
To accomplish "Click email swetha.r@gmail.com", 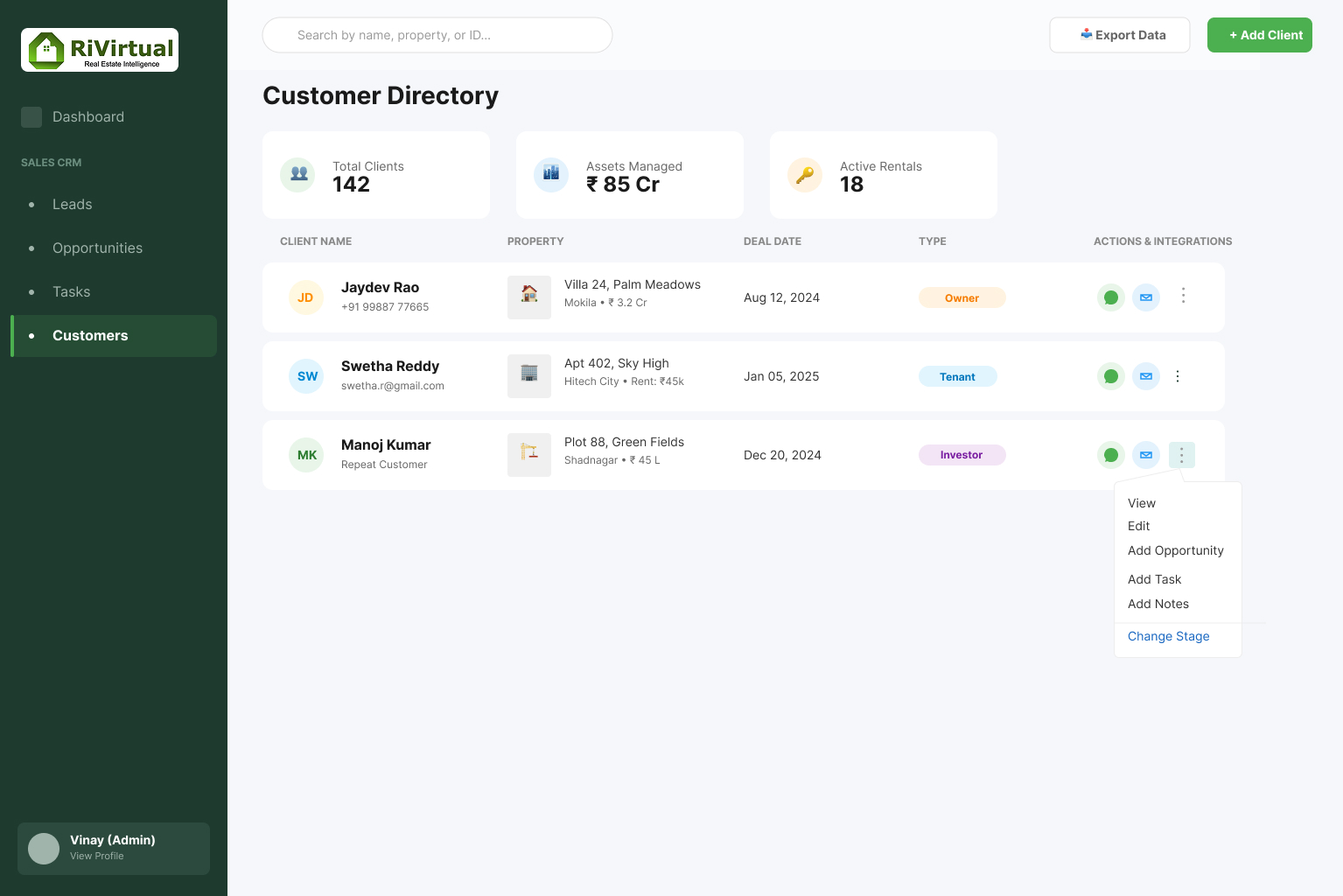I will pyautogui.click(x=393, y=386).
